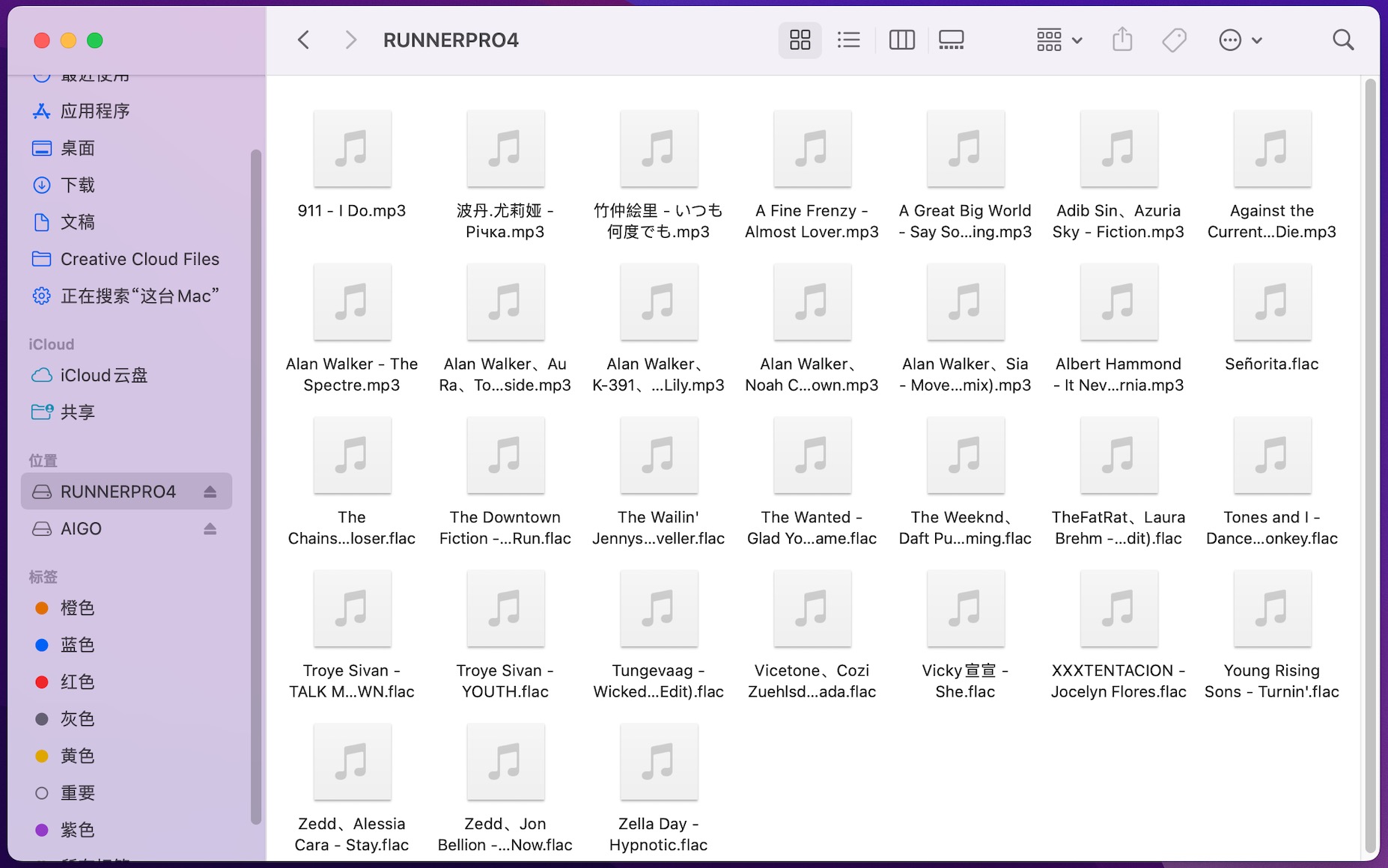
Task: Select Vicky宣宣 - She.flac file
Action: tap(966, 636)
